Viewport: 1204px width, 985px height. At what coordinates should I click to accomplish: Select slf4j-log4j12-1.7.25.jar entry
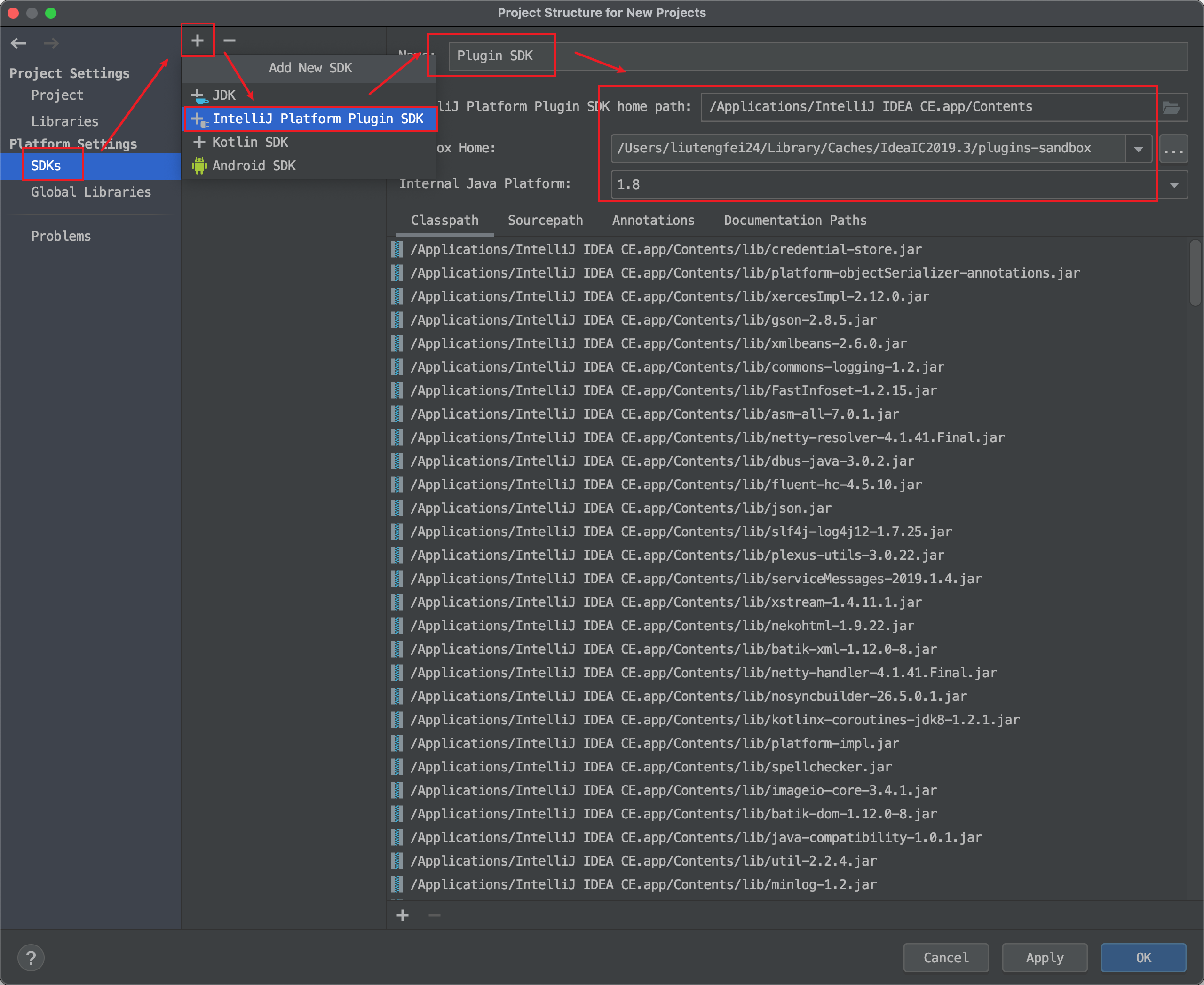[x=788, y=532]
